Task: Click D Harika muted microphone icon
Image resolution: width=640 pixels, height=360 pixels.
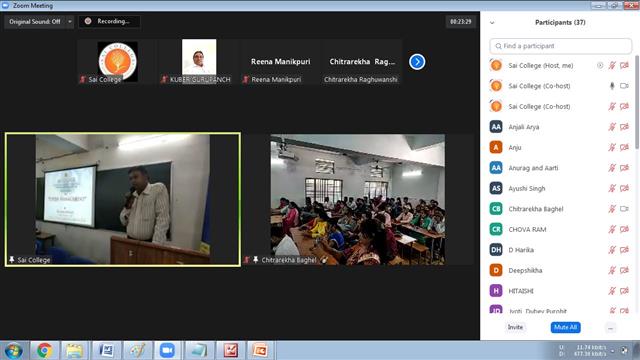Action: click(612, 250)
